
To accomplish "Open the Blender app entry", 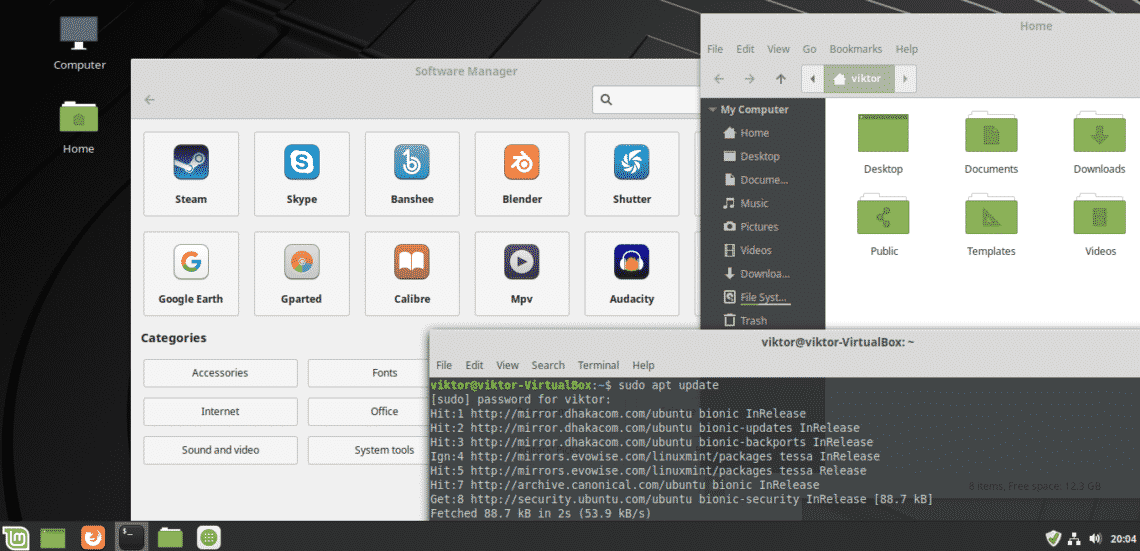I will point(521,173).
